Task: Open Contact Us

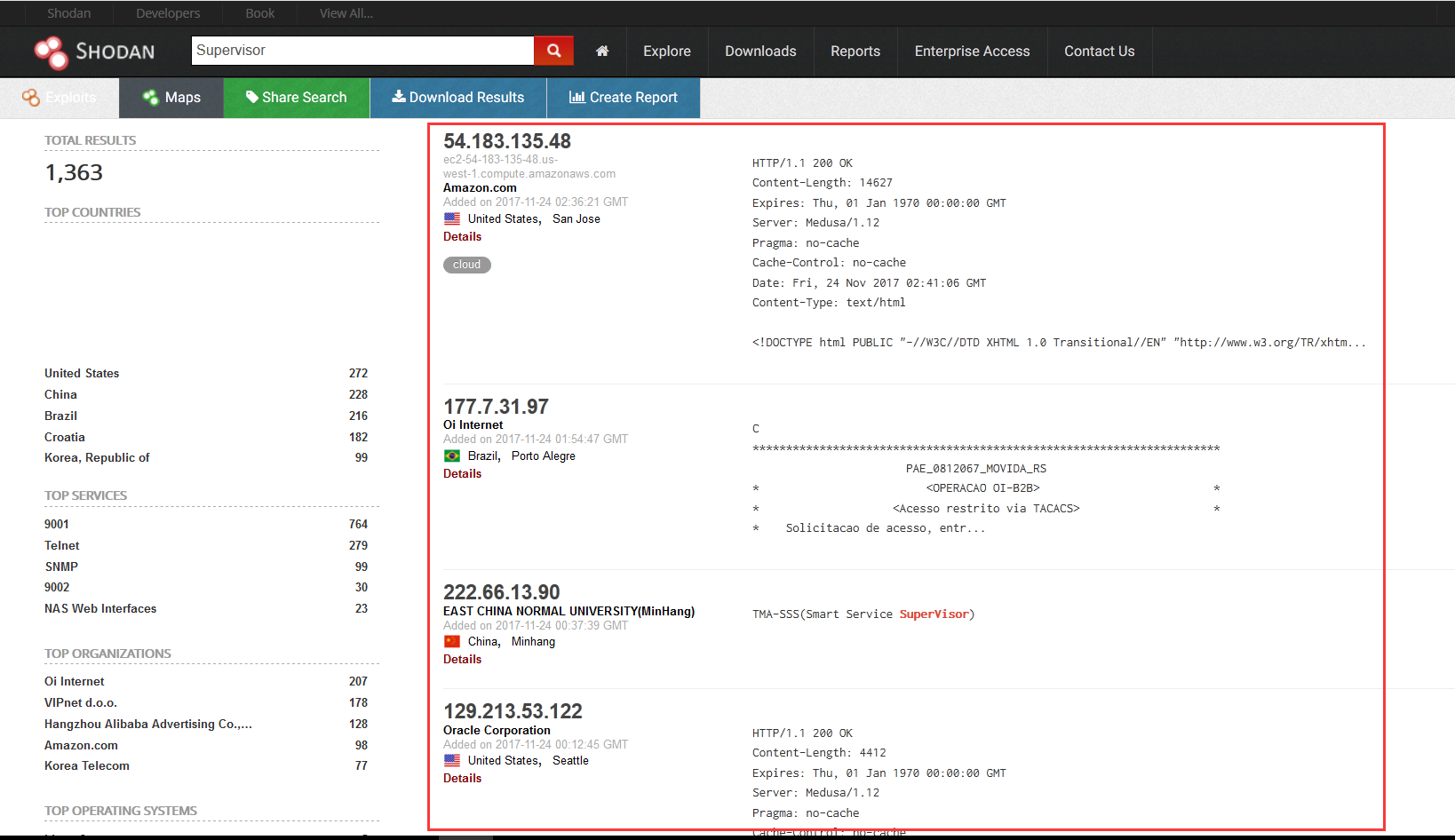Action: (x=1100, y=52)
